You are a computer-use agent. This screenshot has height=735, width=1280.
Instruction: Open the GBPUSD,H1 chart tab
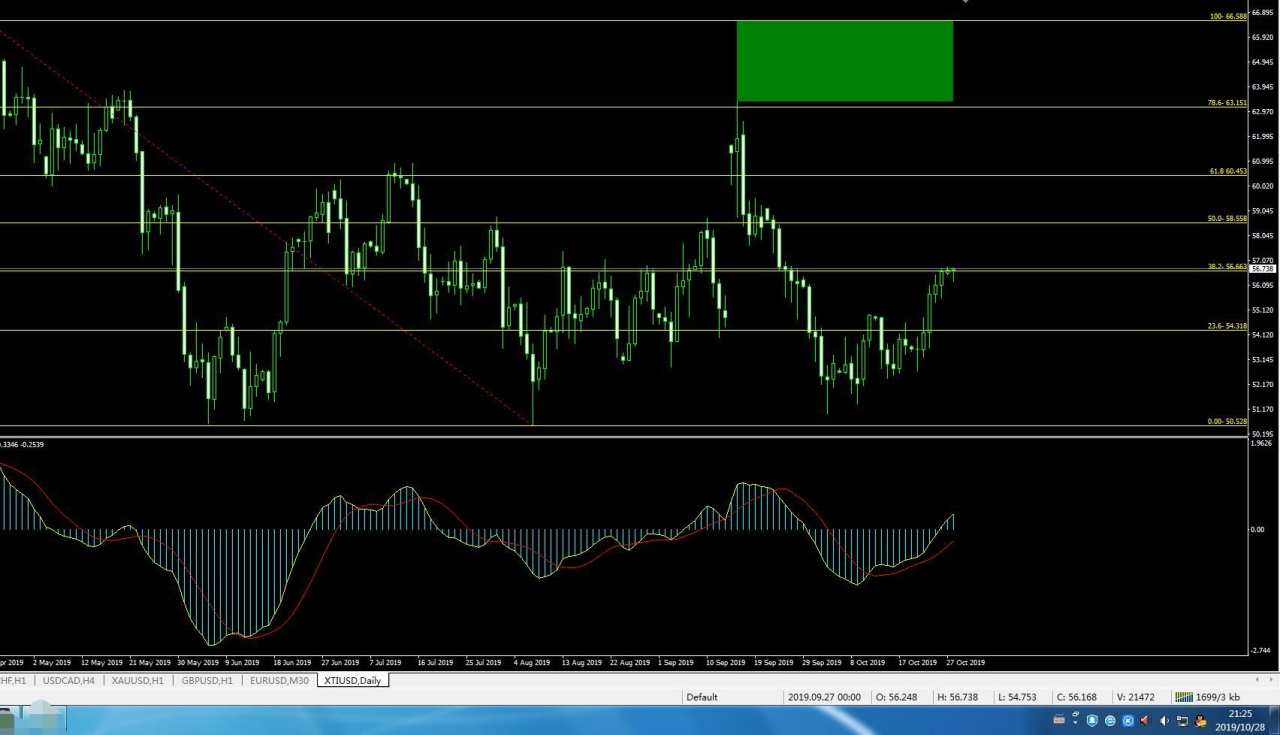pyautogui.click(x=207, y=680)
